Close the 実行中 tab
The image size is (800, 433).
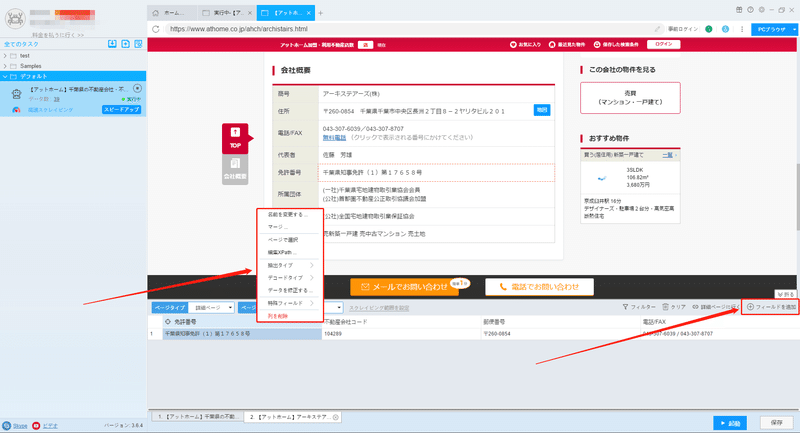coord(250,13)
